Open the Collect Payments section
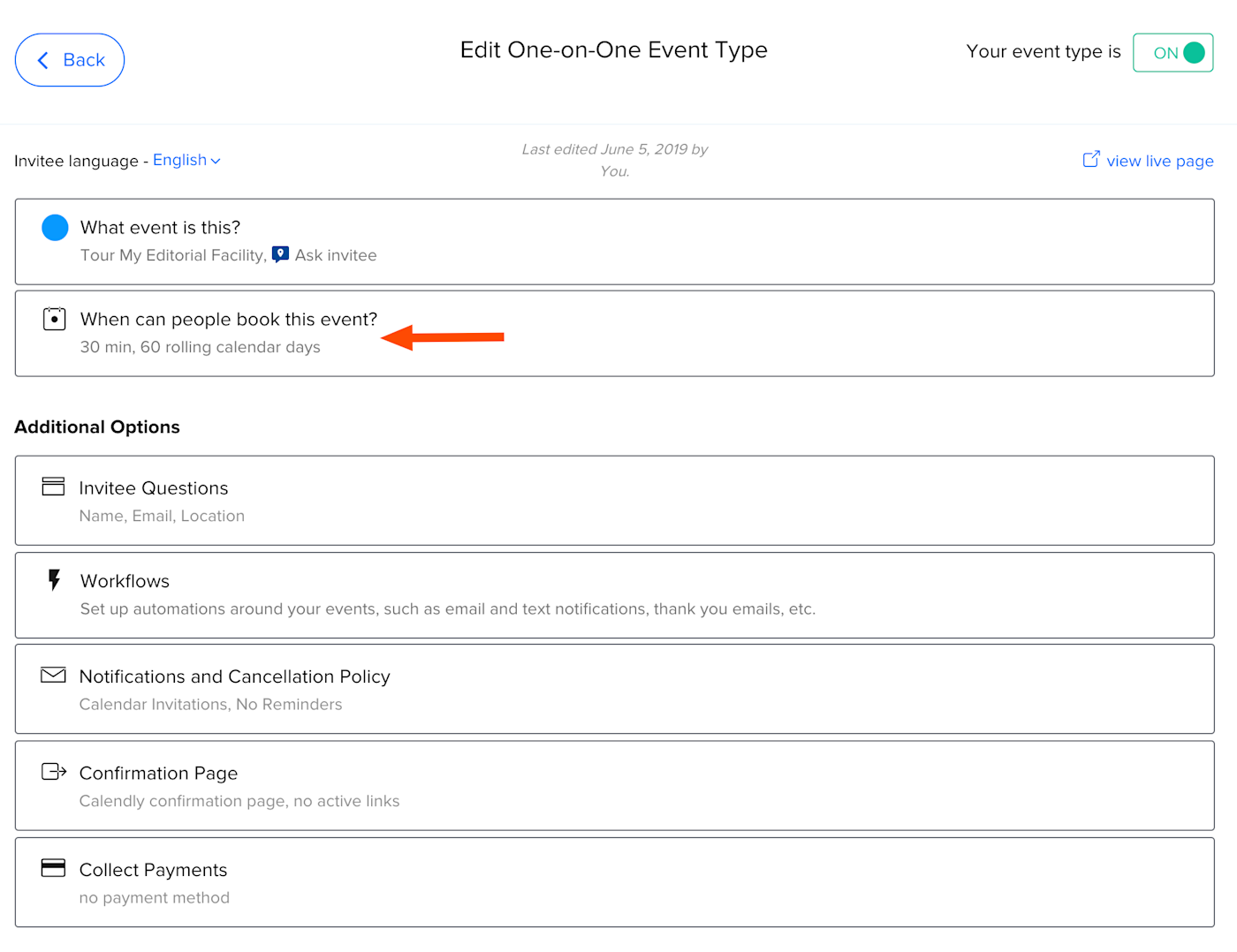The height and width of the screenshot is (952, 1237). click(x=614, y=882)
